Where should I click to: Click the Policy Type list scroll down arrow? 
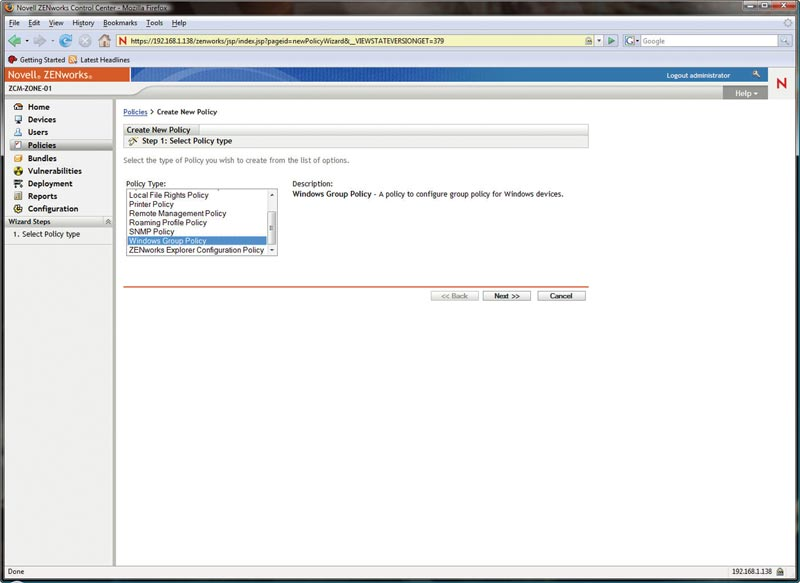point(272,250)
